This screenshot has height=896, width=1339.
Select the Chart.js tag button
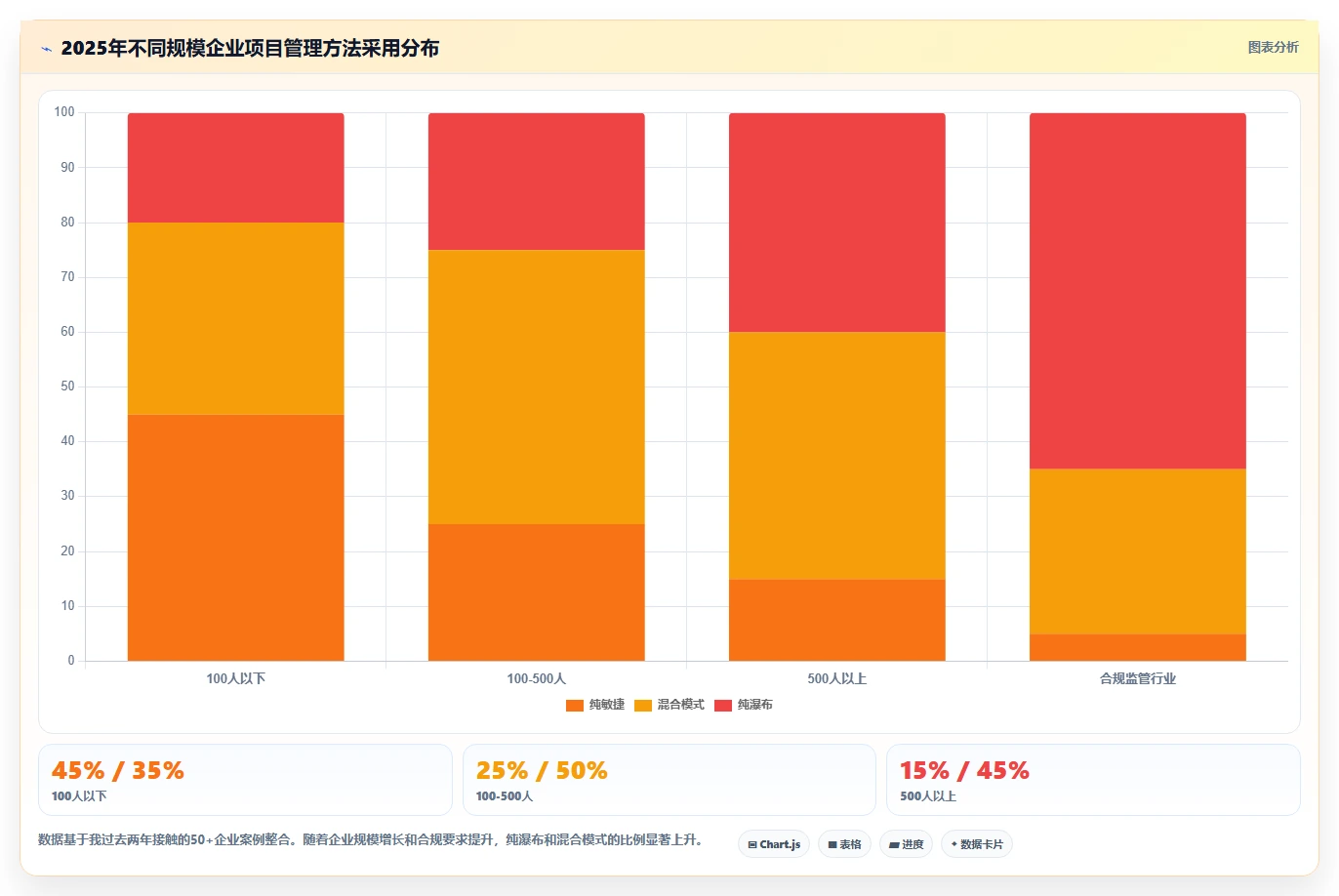pyautogui.click(x=774, y=844)
